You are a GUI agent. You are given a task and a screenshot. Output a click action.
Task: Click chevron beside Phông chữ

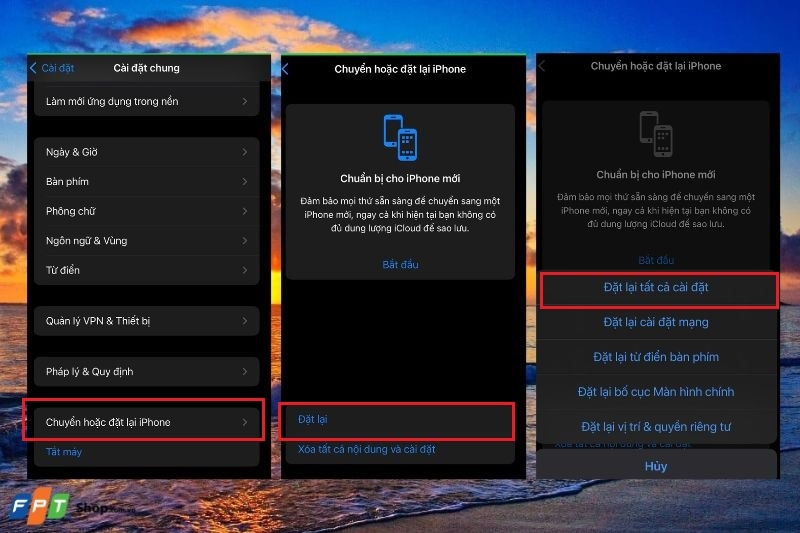[x=245, y=211]
